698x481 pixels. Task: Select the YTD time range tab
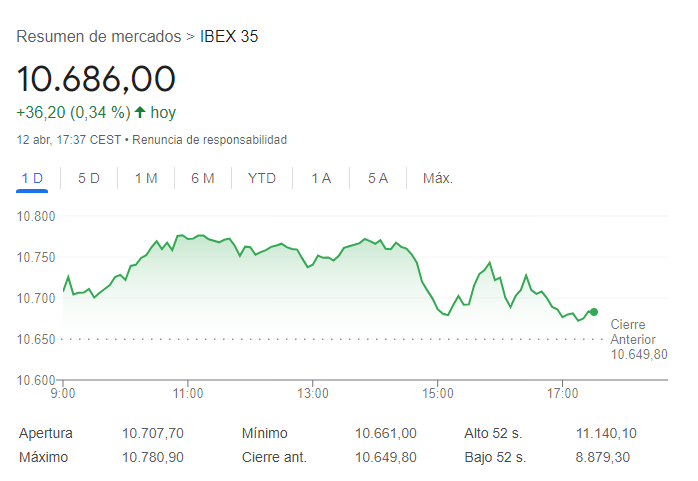click(262, 178)
